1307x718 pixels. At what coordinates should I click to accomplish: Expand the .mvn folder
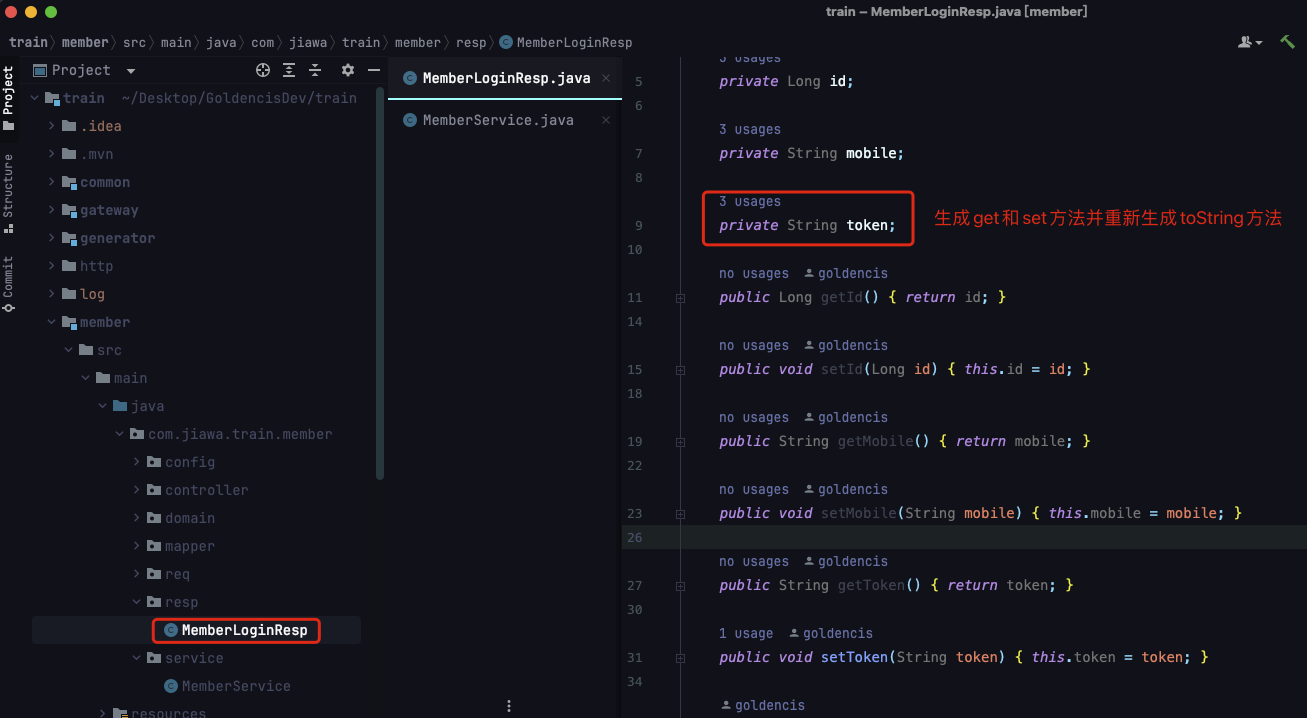point(52,154)
